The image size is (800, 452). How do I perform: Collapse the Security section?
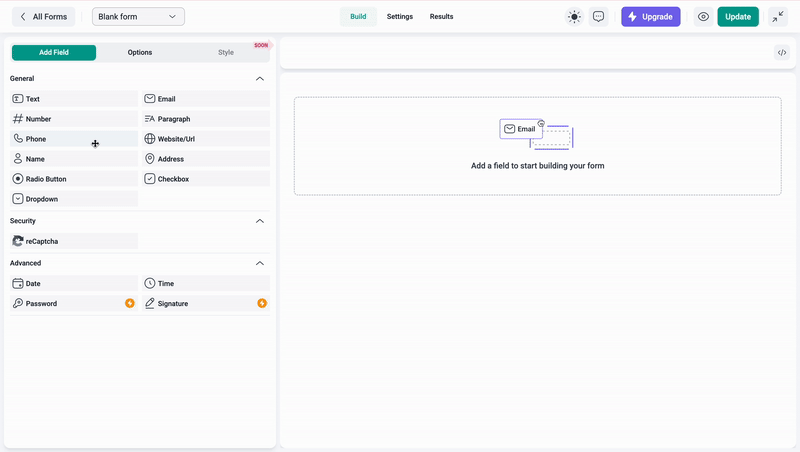(260, 221)
